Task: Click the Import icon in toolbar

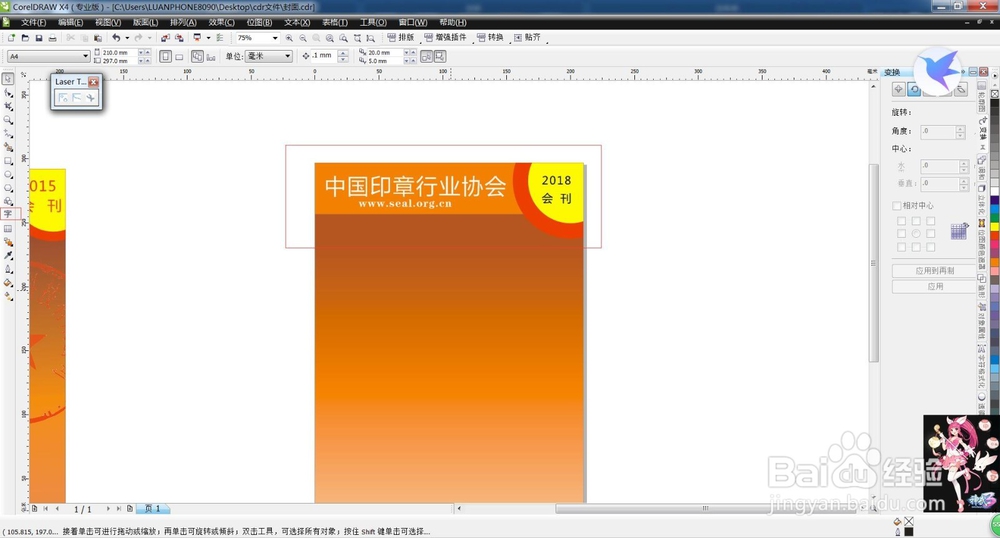Action: click(x=165, y=38)
